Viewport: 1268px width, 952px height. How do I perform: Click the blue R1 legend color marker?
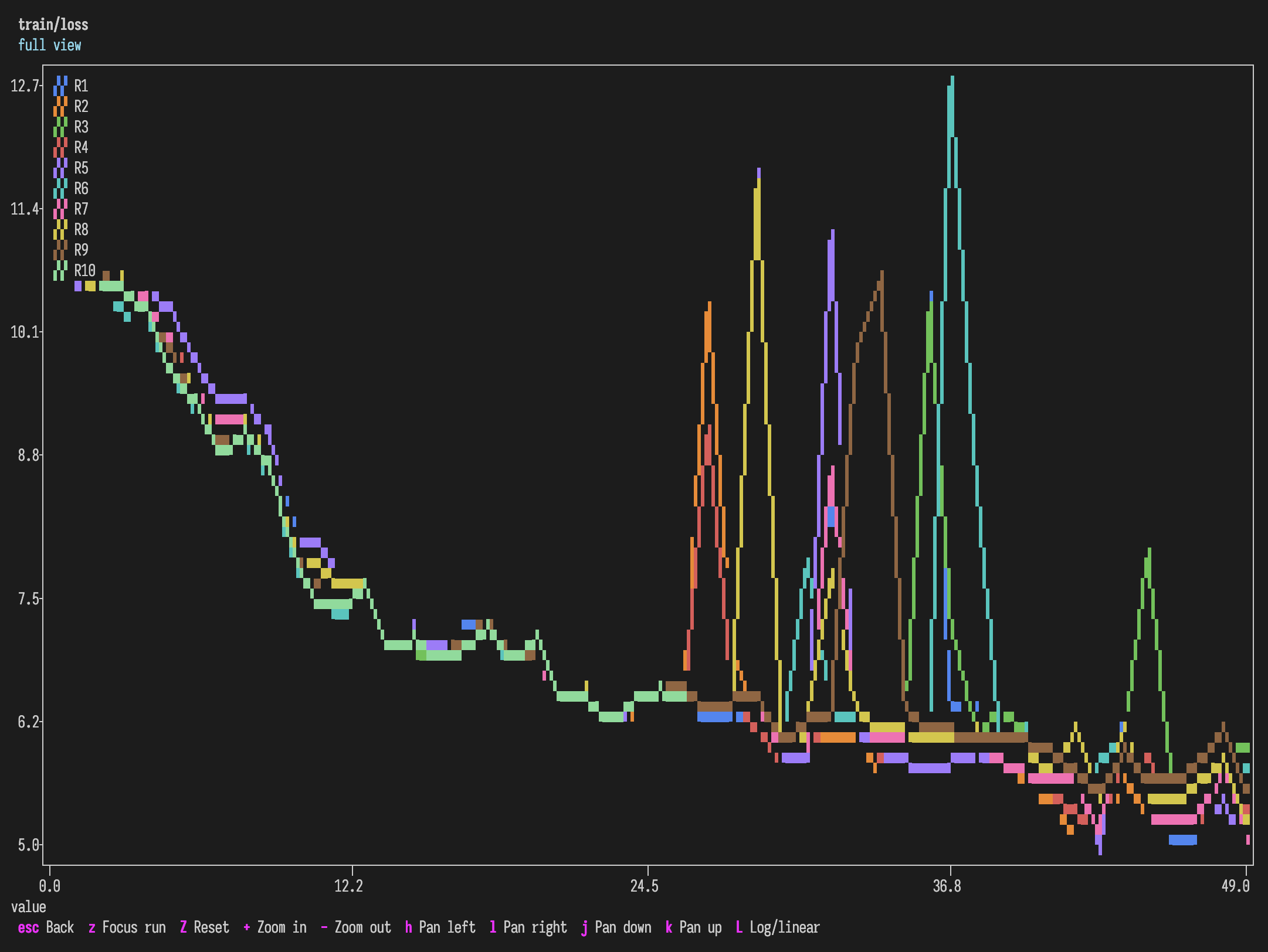point(60,86)
